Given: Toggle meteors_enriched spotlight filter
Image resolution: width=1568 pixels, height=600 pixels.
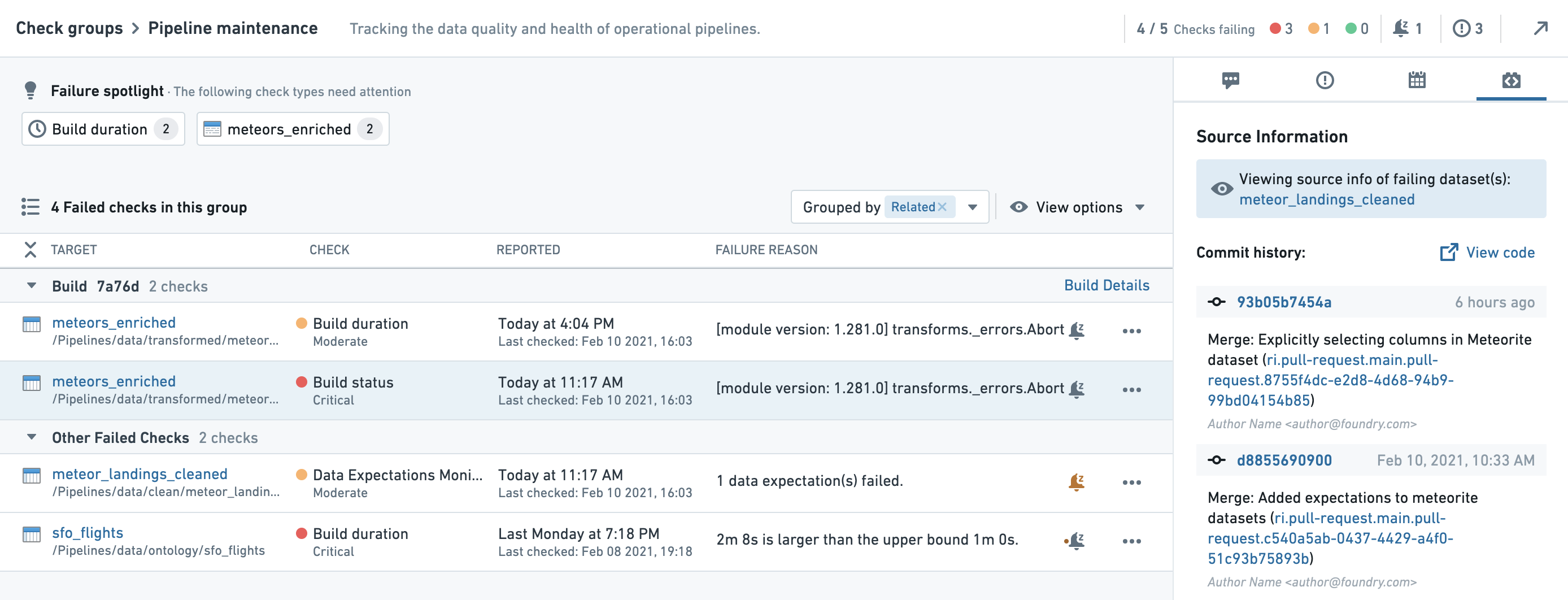Looking at the screenshot, I should 292,129.
